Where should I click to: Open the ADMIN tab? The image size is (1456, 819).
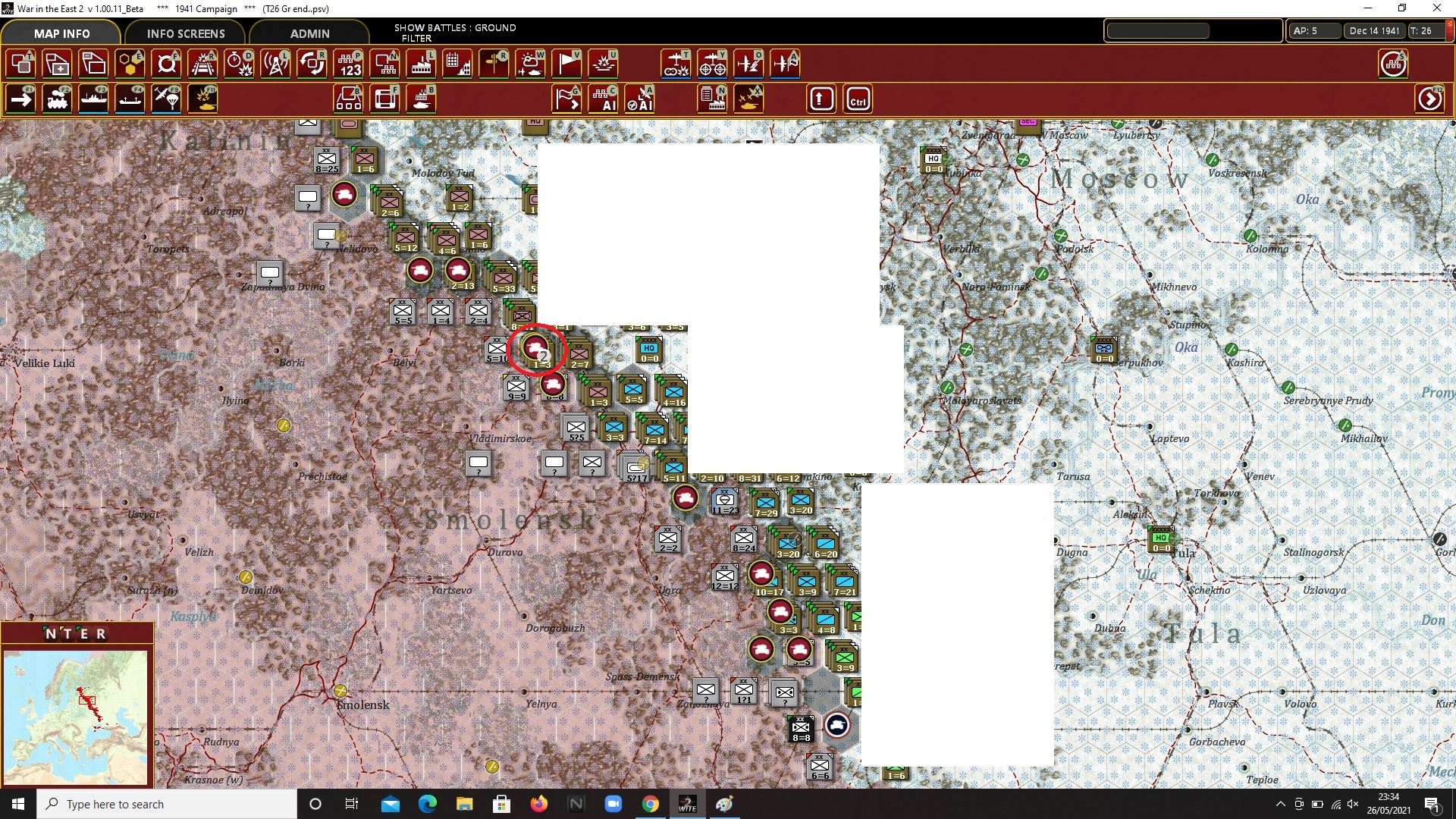click(309, 33)
